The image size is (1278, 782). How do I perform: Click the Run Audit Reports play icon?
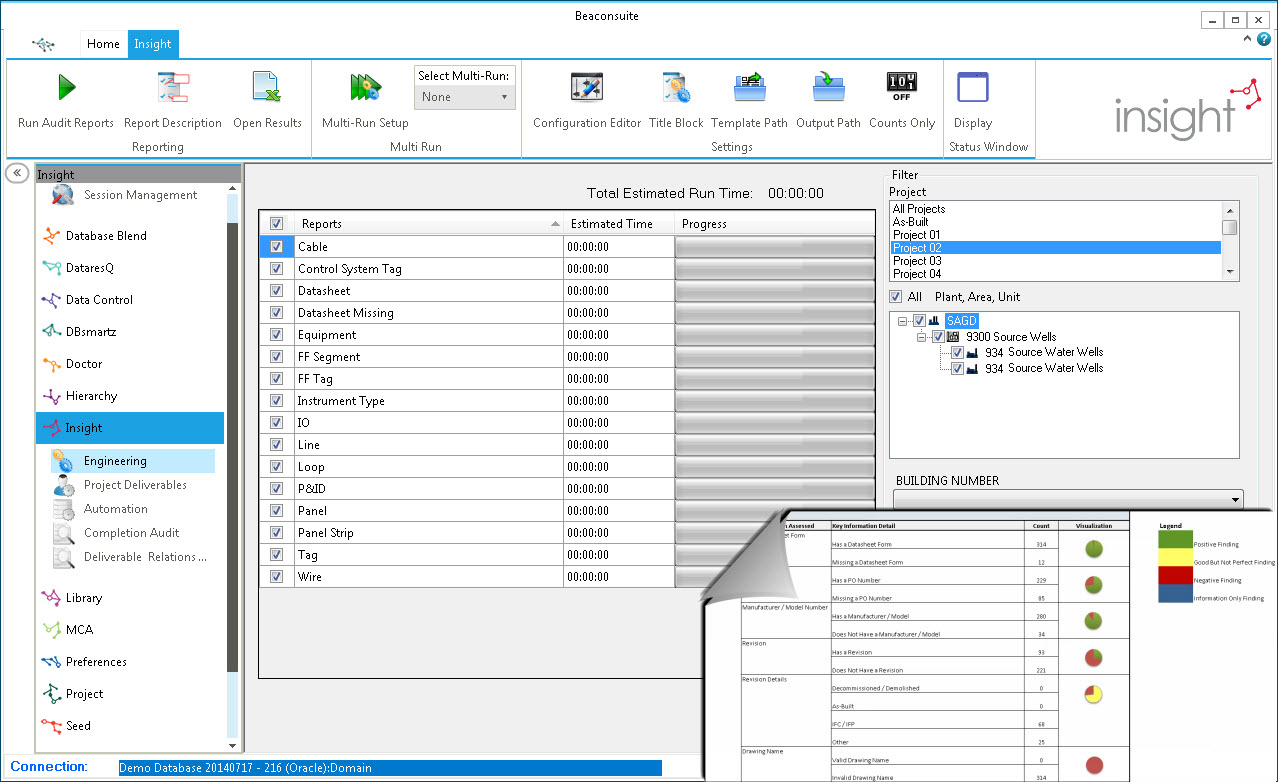pyautogui.click(x=66, y=87)
